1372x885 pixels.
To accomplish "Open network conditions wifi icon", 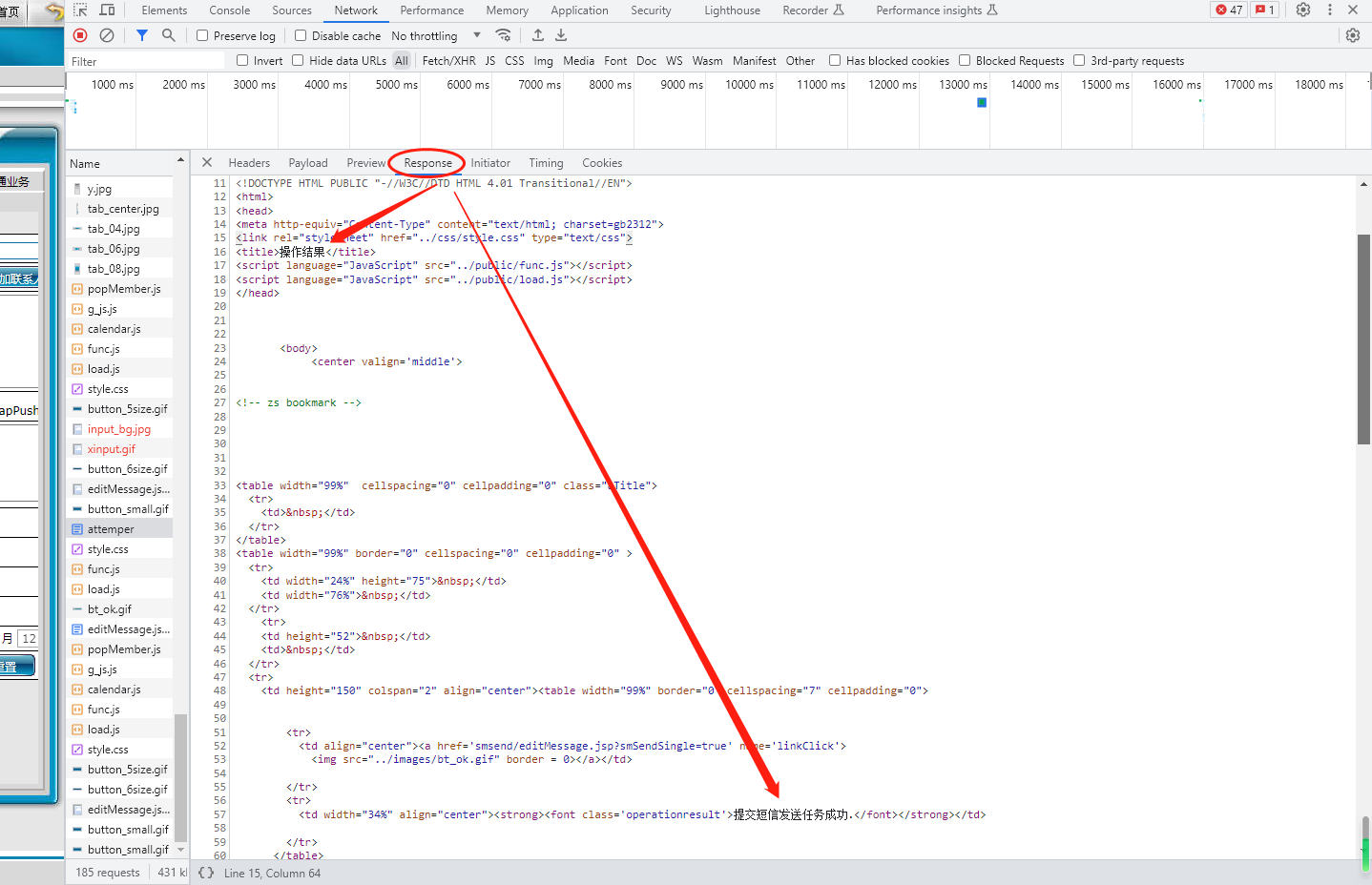I will click(503, 35).
